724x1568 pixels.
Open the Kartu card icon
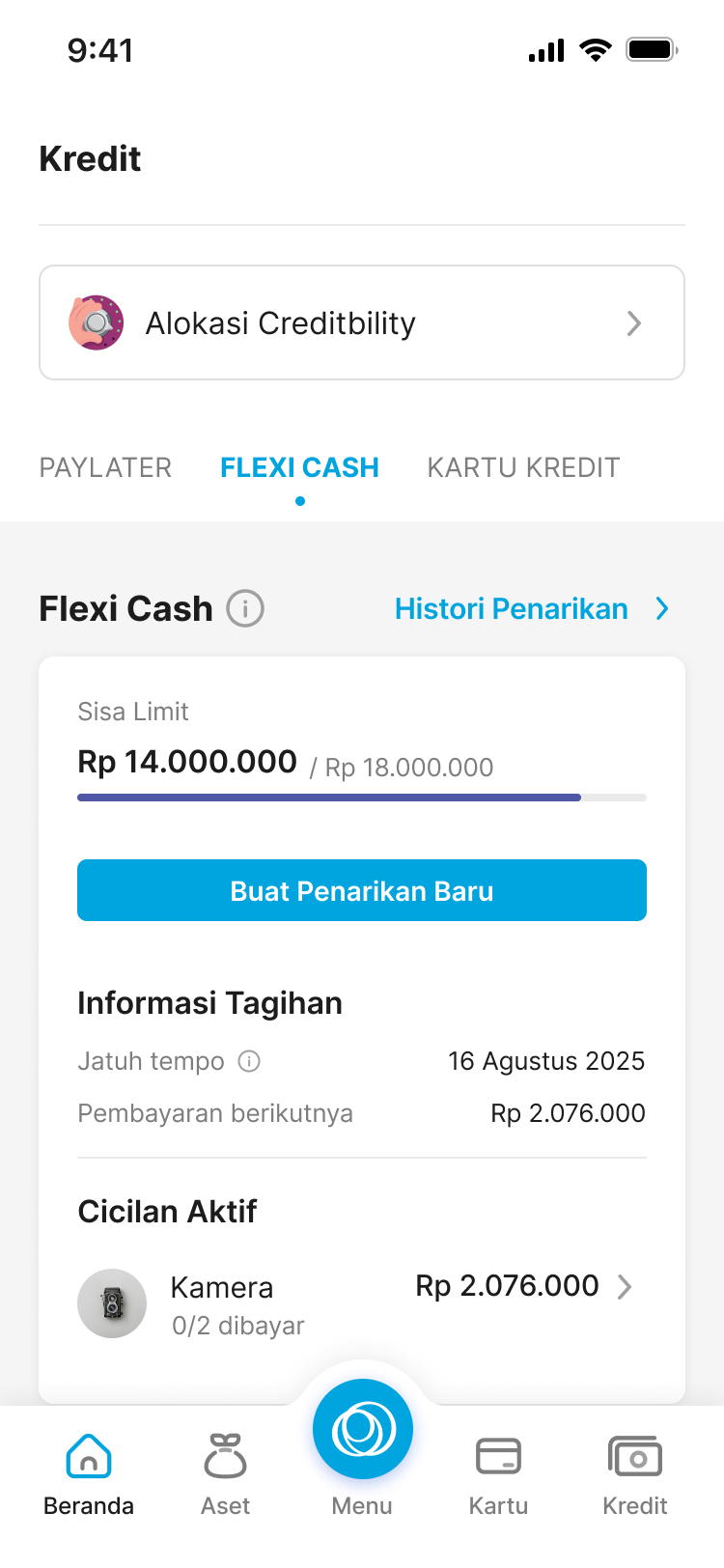point(498,1456)
